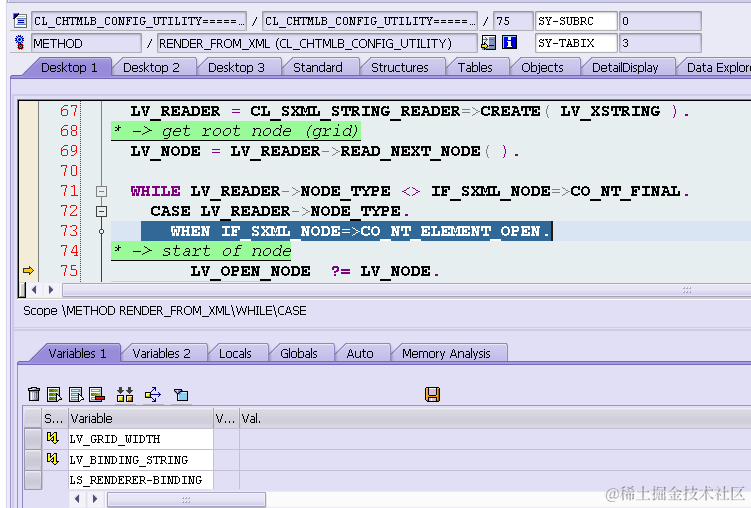Click the variables table scroll-right arrow

point(95,499)
